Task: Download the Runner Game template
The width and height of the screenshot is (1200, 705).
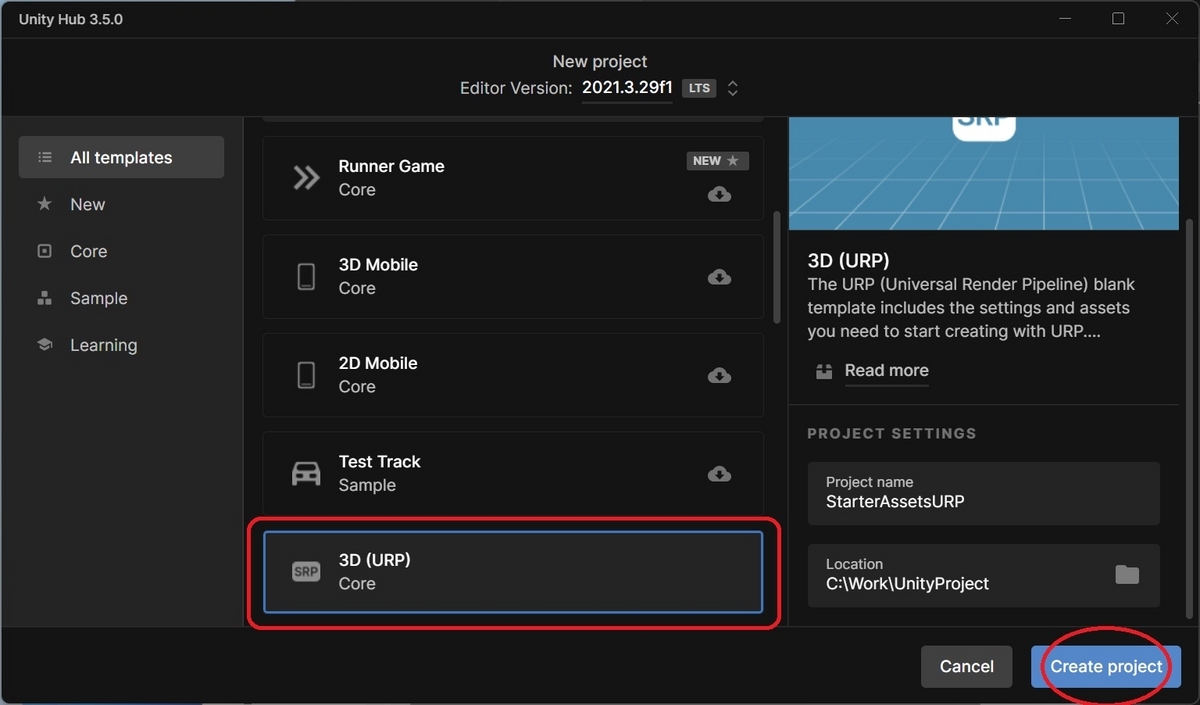Action: pos(718,194)
